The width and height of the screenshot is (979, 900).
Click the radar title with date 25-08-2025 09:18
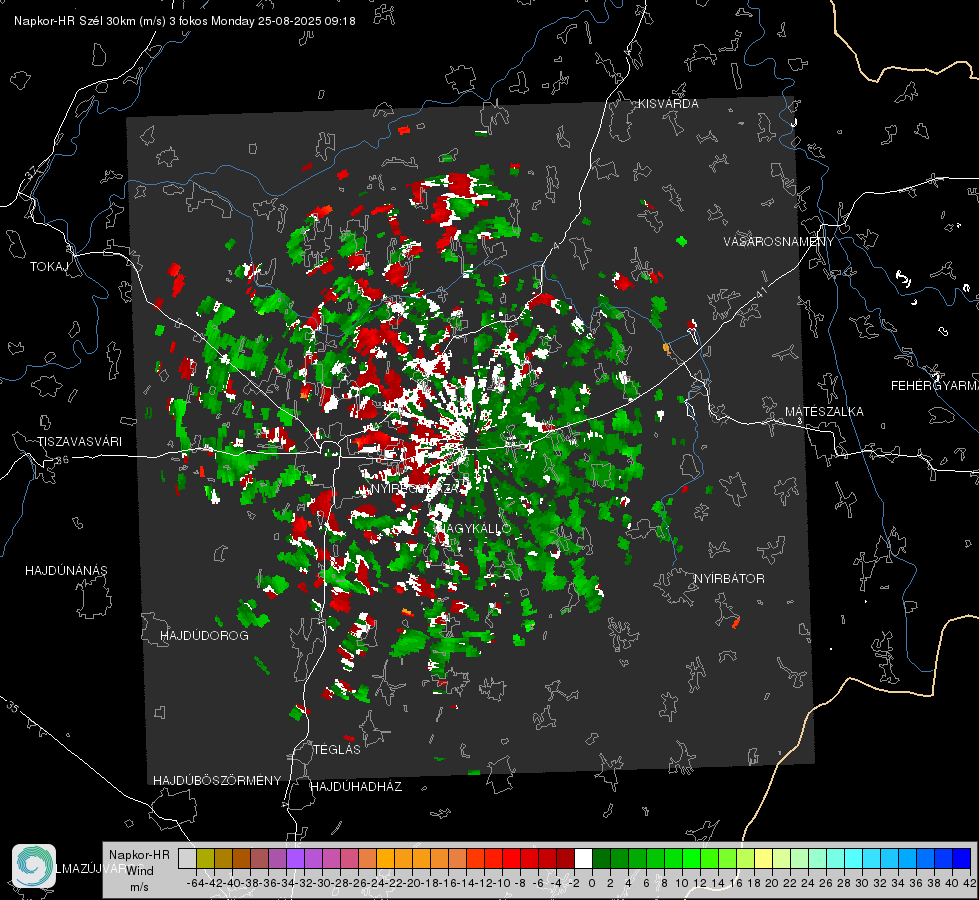click(185, 21)
